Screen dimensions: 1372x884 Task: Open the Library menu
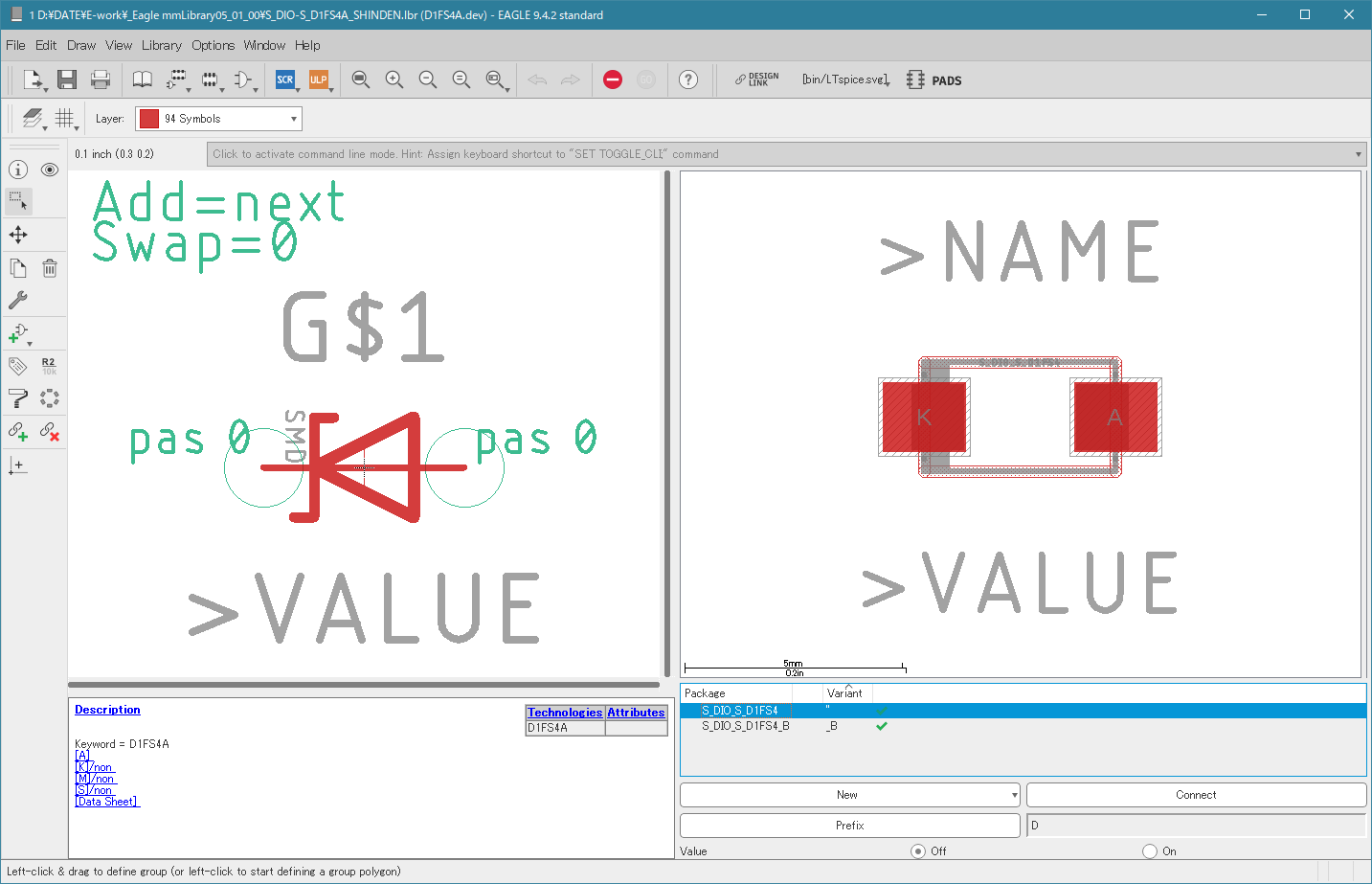coord(162,45)
